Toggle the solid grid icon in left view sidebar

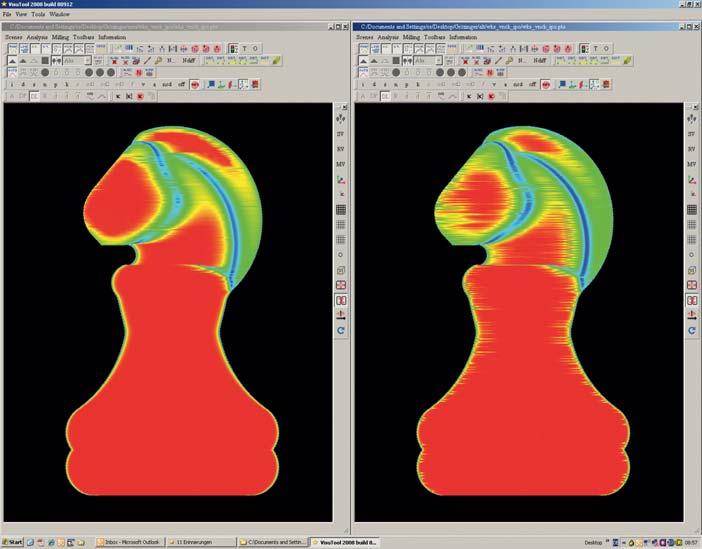pyautogui.click(x=341, y=209)
